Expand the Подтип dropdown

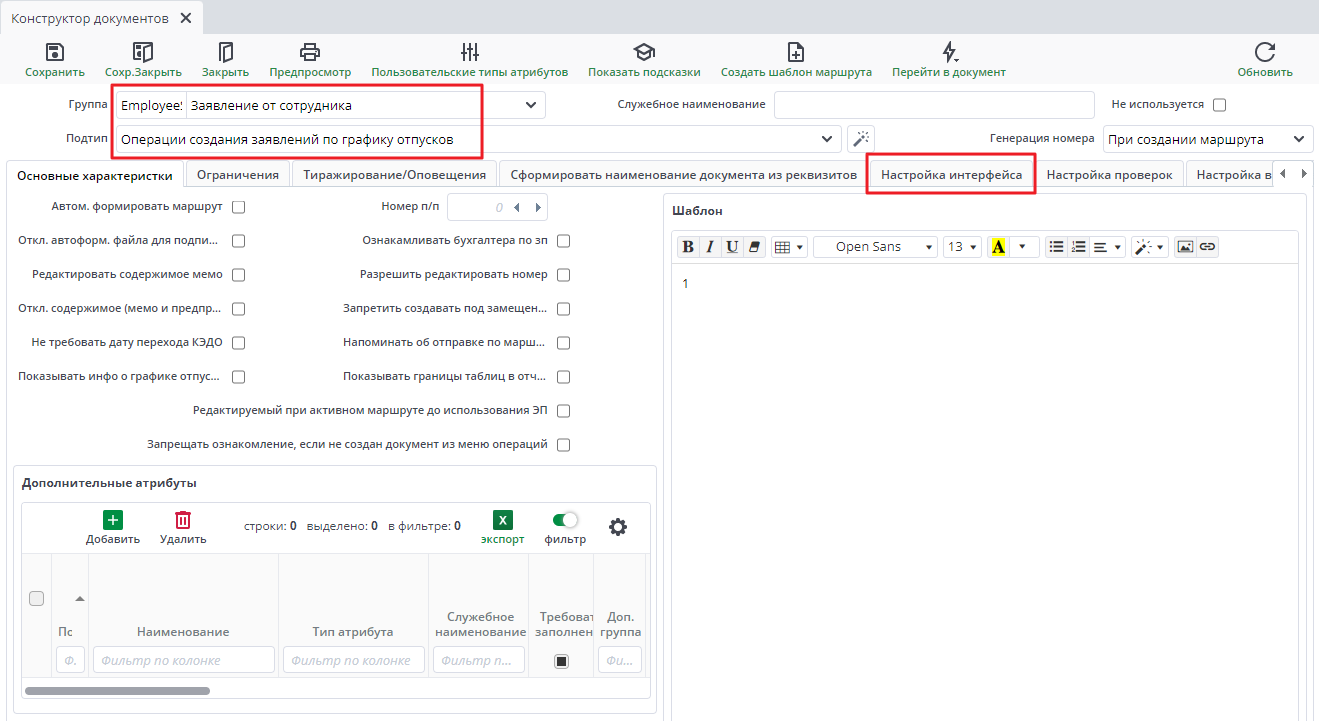(x=827, y=139)
